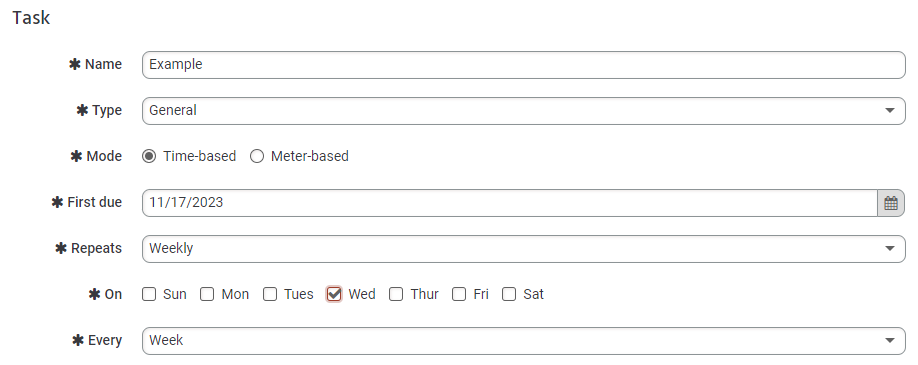Uncheck the Wed checkbox
The width and height of the screenshot is (918, 365).
(x=334, y=294)
